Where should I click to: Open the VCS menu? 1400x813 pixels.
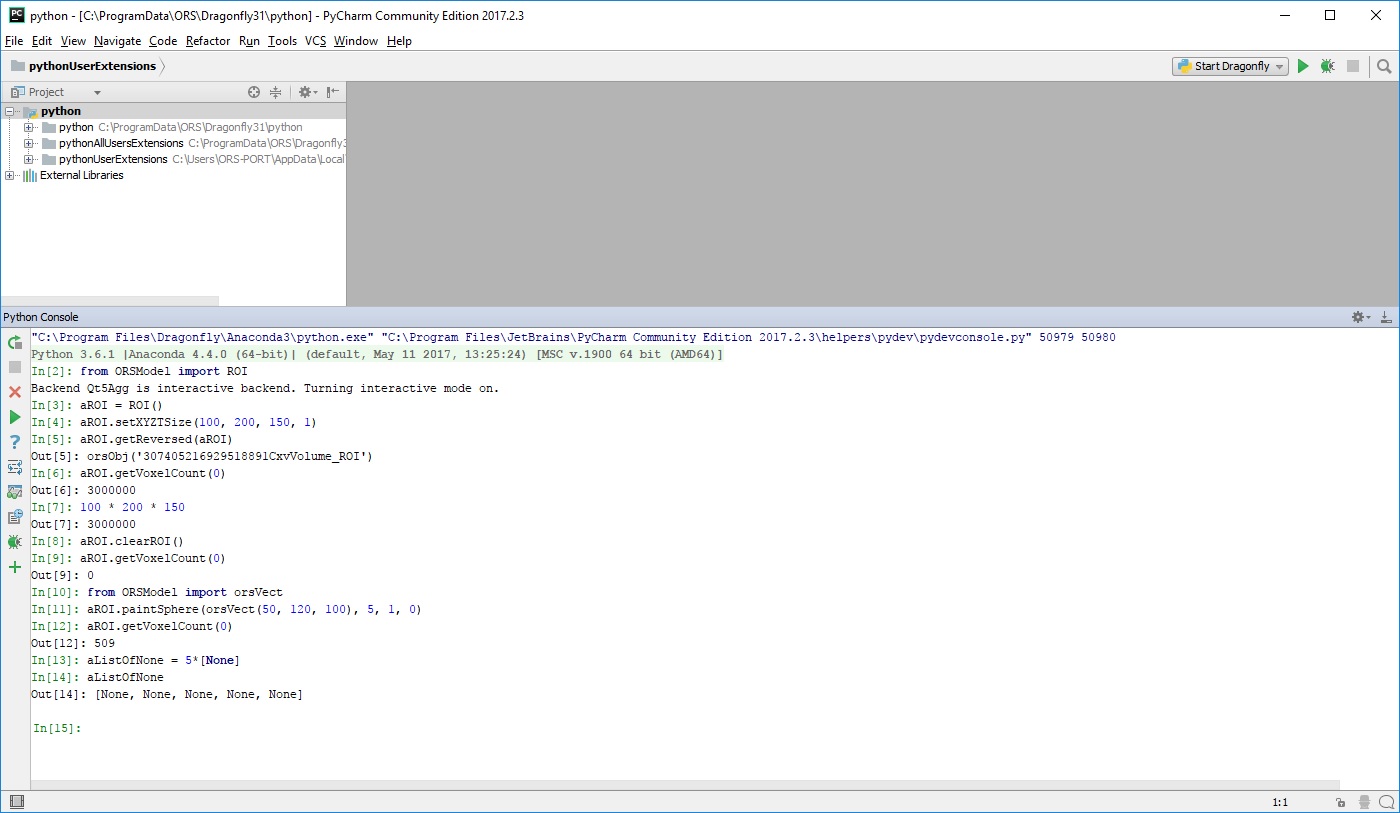pos(315,41)
